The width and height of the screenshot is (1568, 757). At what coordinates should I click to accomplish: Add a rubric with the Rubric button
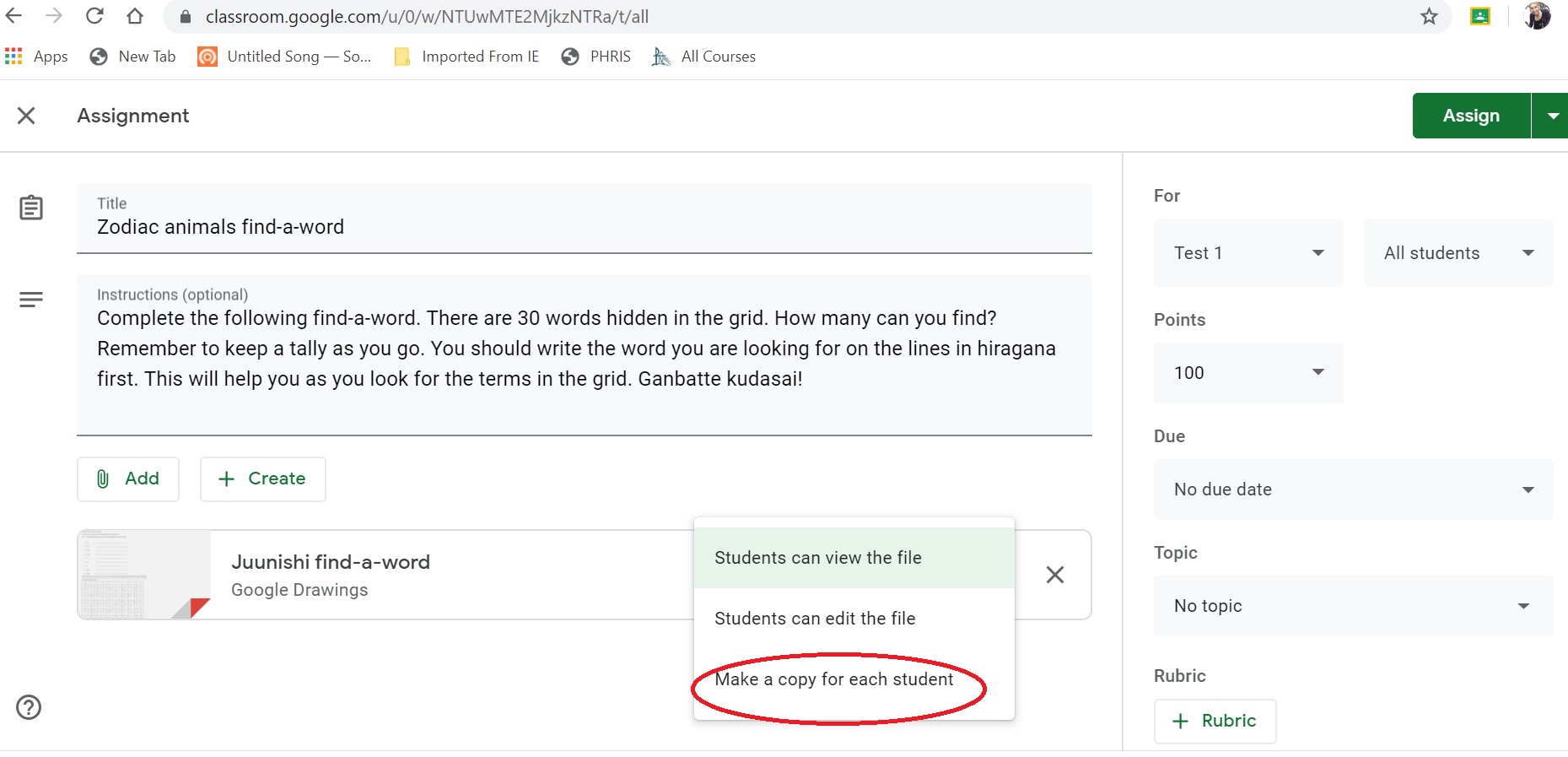click(x=1215, y=722)
